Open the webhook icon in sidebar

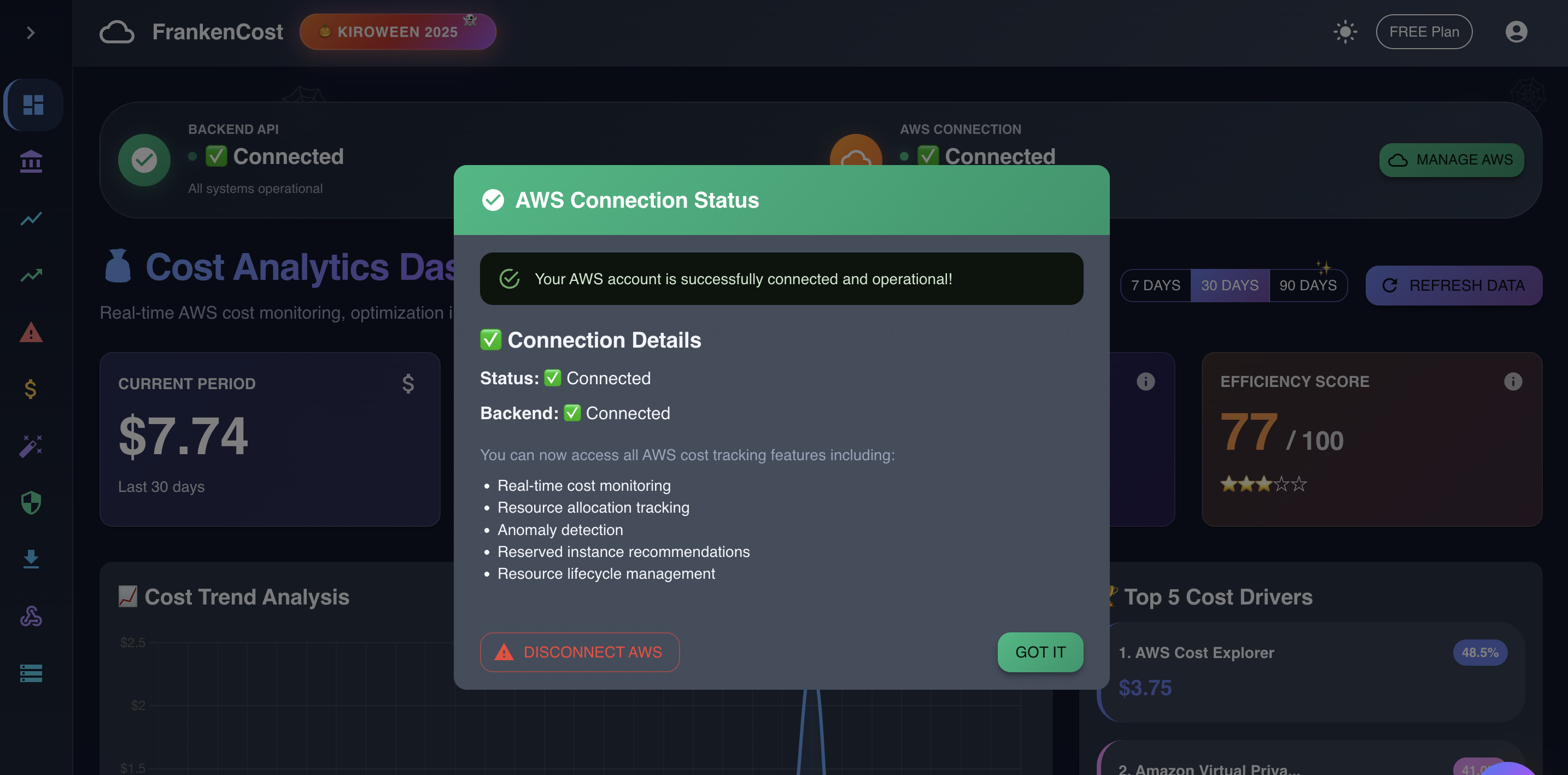coord(31,616)
